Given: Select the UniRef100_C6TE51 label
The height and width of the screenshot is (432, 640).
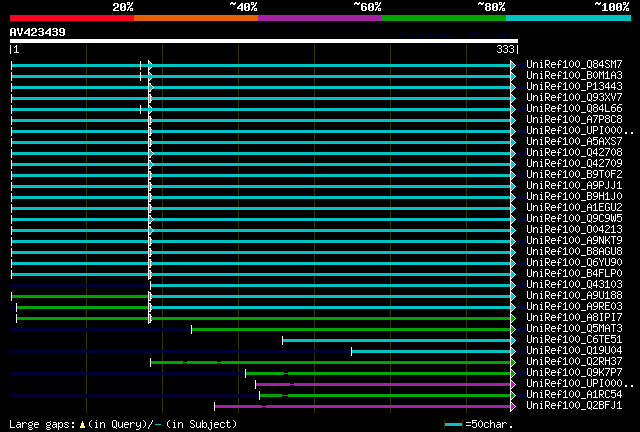Looking at the screenshot, I should (574, 340).
